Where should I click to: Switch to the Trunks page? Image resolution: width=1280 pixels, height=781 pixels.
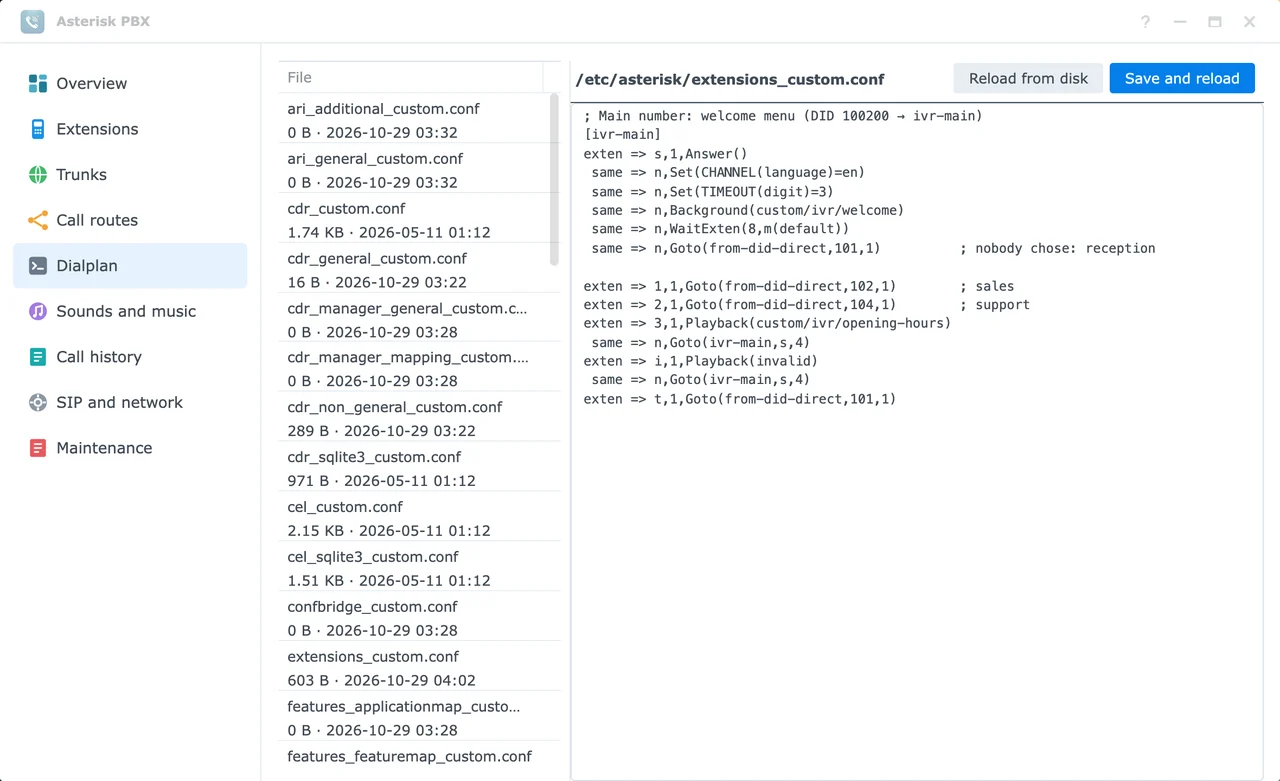[x=130, y=175]
